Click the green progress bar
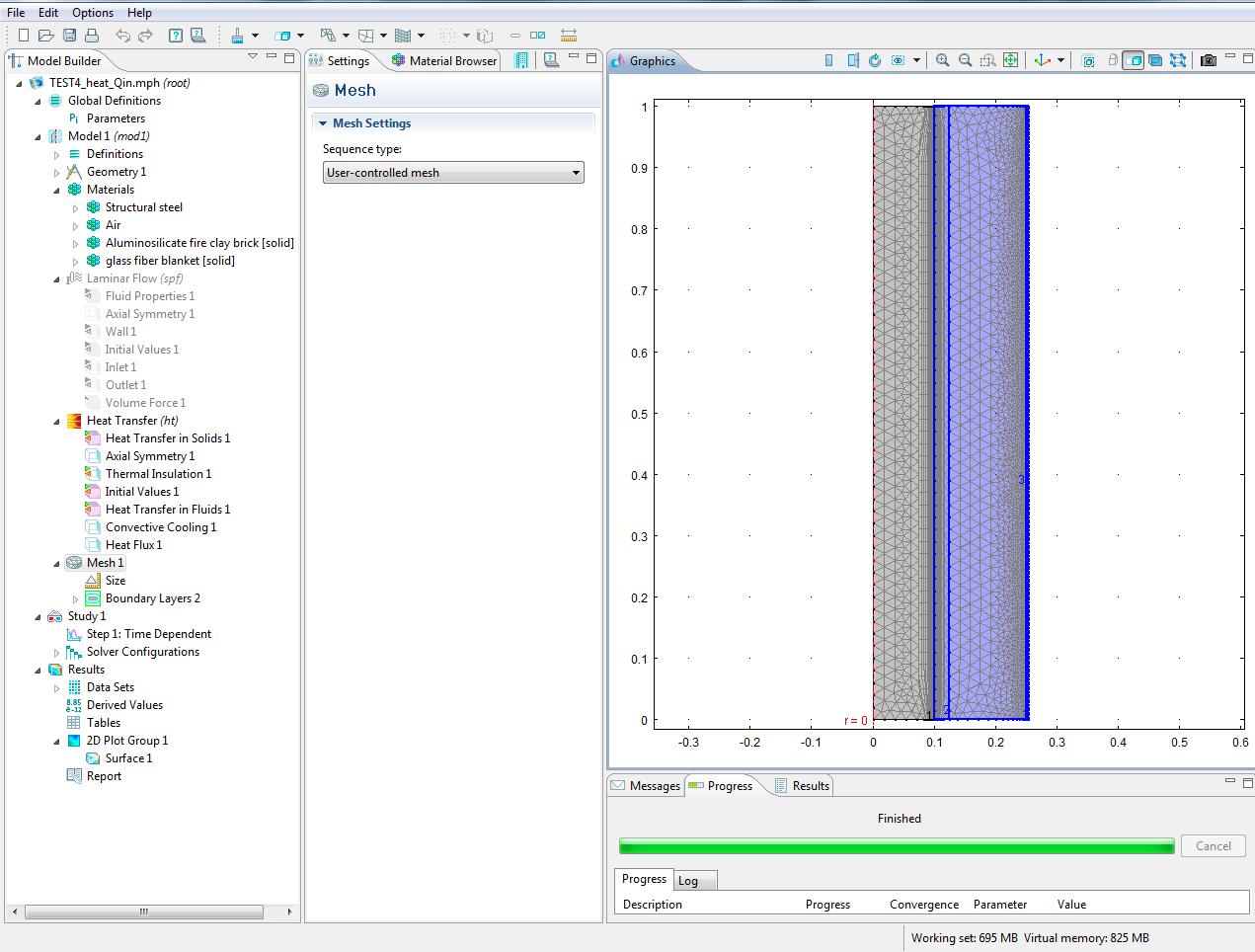1255x952 pixels. click(x=896, y=846)
